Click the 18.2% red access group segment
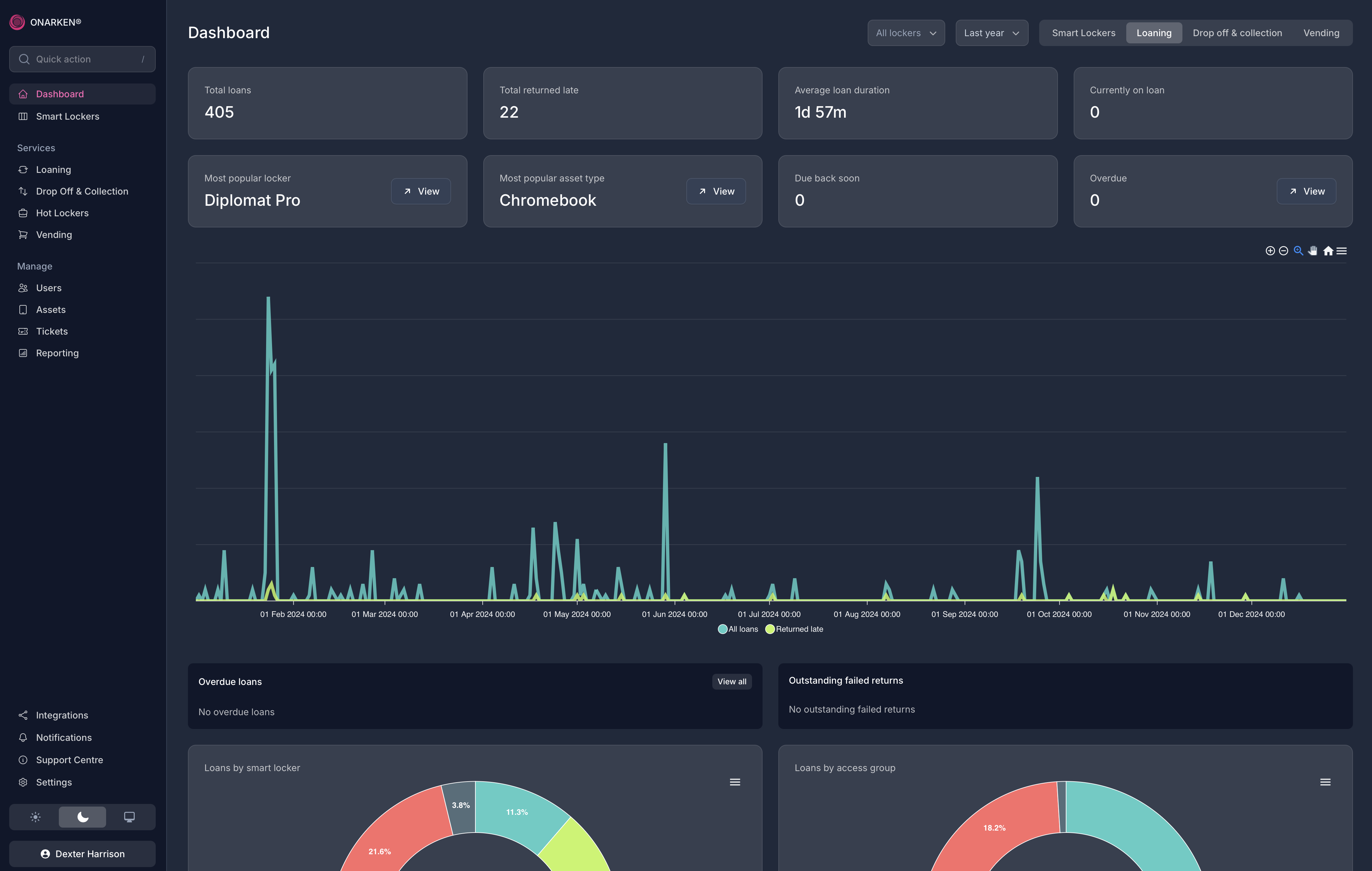The height and width of the screenshot is (871, 1372). [994, 828]
